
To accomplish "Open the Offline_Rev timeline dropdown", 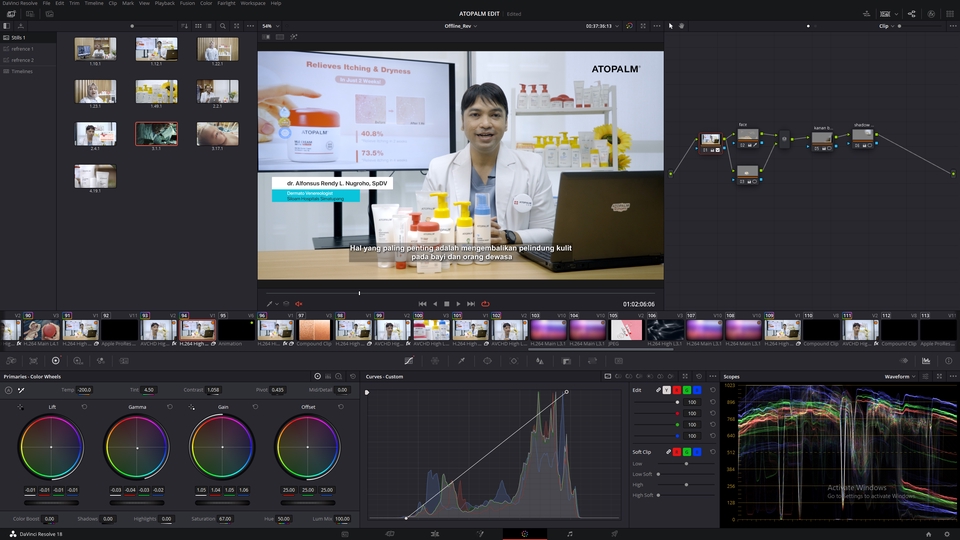I will pos(460,26).
